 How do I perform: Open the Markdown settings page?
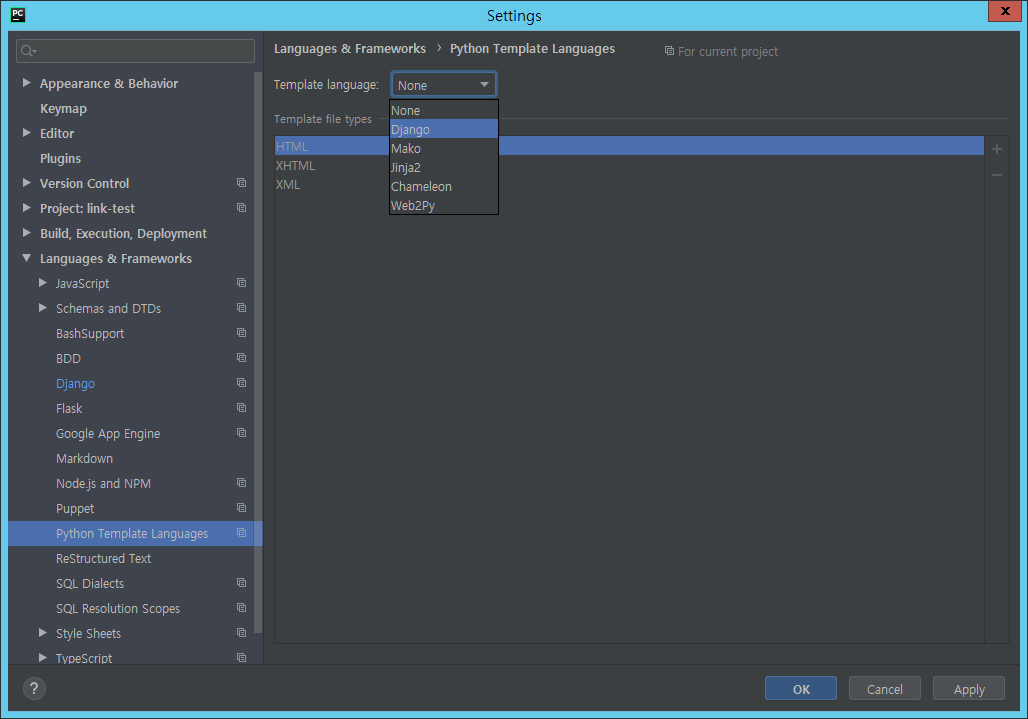point(85,458)
